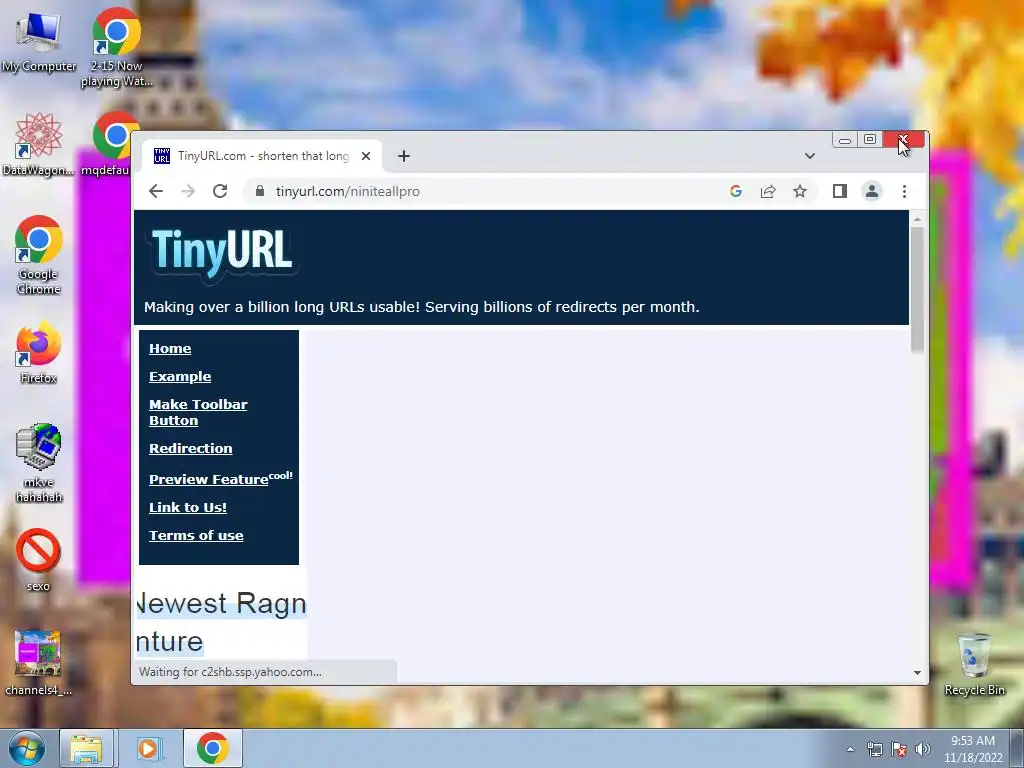
Task: Open Make Toolbar Button link
Action: coord(198,412)
